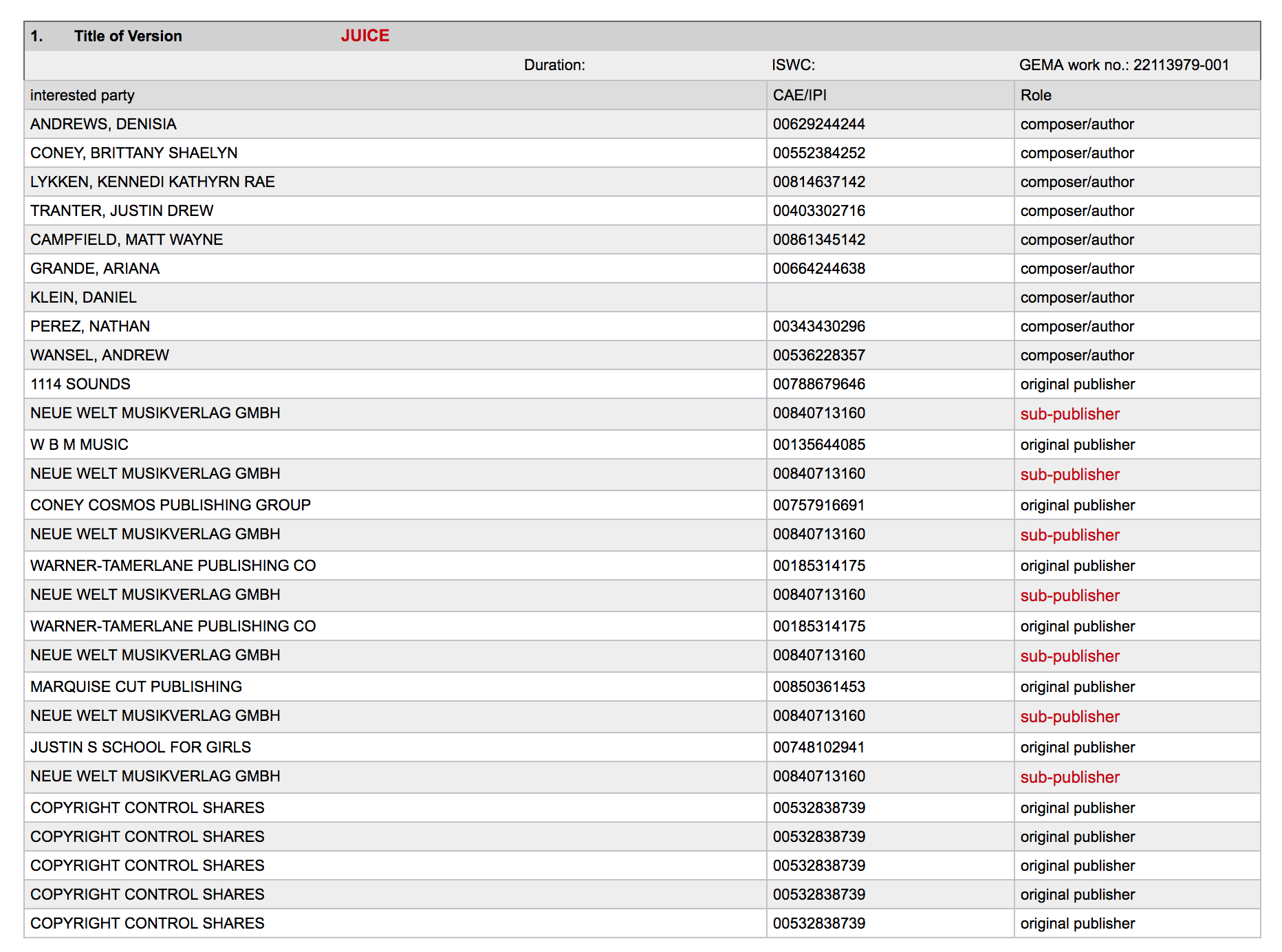Click composer/author in the WANSEL, ANDREW row
This screenshot has width=1282, height=952.
(x=1077, y=356)
